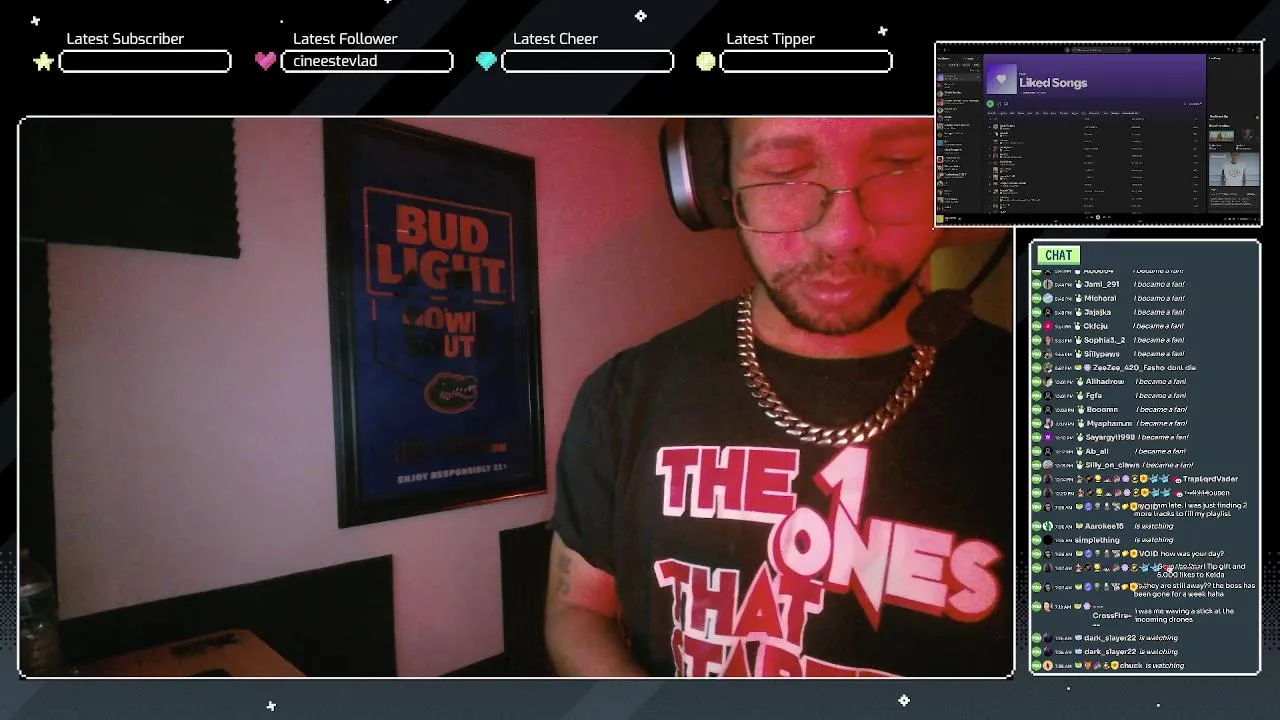Viewport: 1280px width, 720px height.
Task: Click the main webcam video feed
Action: point(516,398)
